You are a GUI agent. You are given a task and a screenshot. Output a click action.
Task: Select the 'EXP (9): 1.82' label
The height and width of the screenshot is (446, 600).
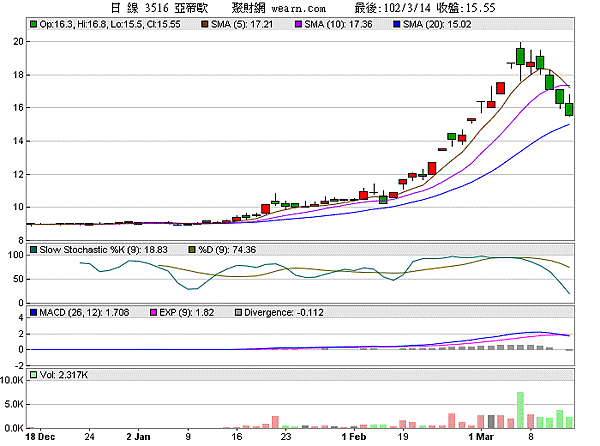click(x=187, y=313)
